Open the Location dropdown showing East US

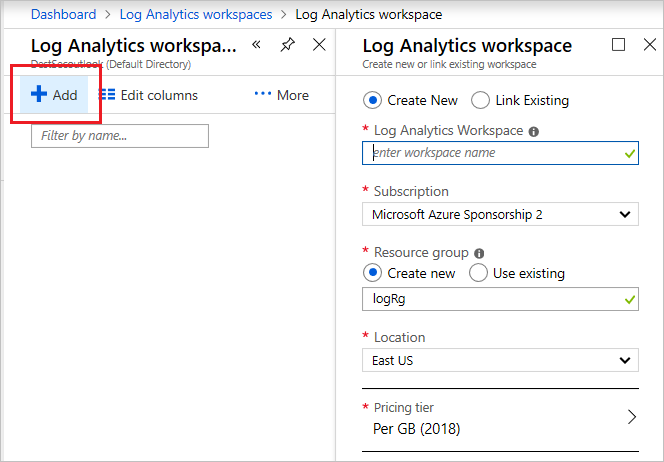500,360
